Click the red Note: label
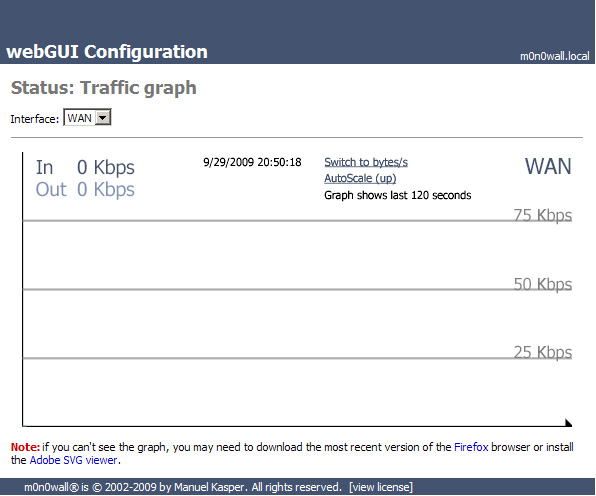This screenshot has height=496, width=596. 25,447
